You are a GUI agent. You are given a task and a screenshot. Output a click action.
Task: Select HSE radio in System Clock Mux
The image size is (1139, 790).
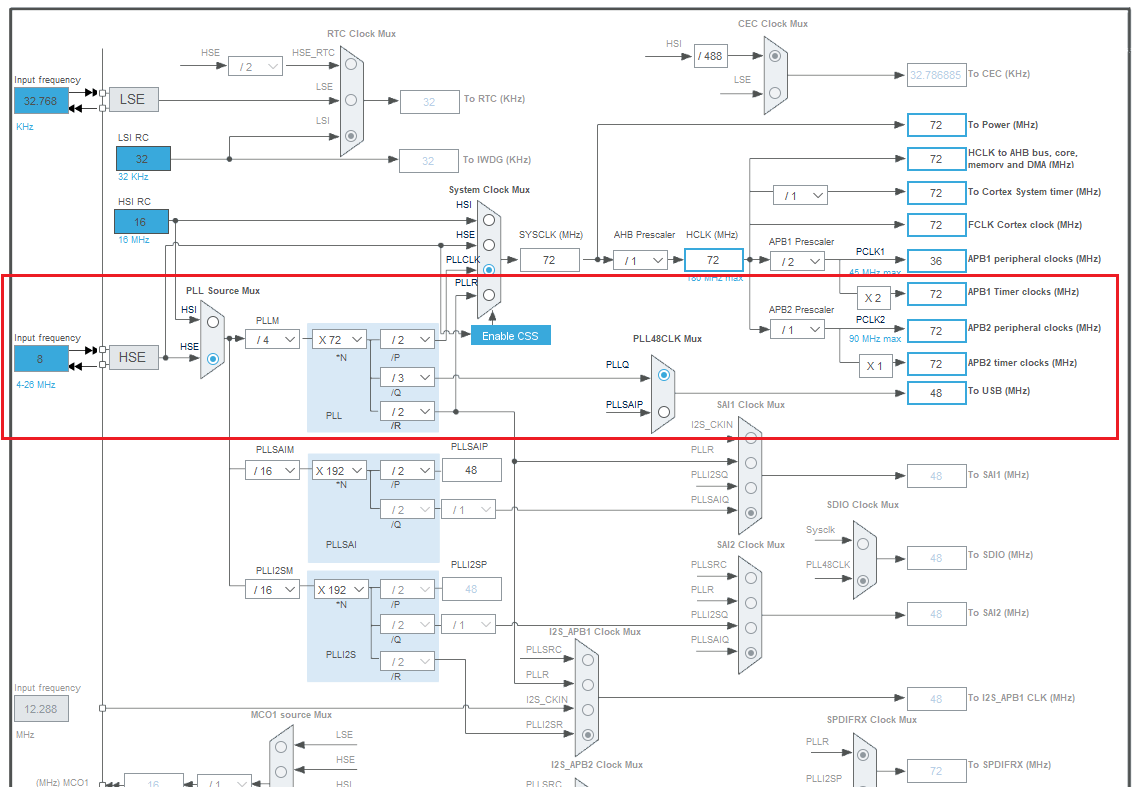coord(489,245)
